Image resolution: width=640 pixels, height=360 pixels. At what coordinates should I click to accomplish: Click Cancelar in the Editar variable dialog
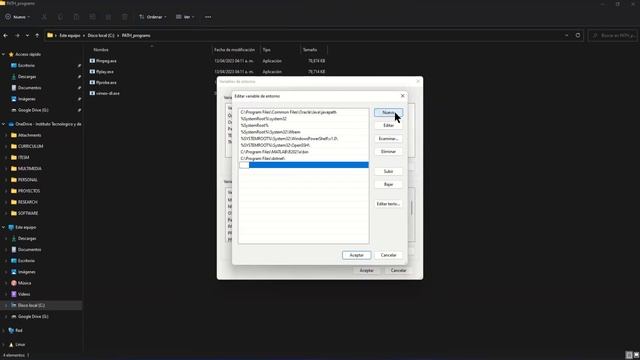click(x=388, y=255)
